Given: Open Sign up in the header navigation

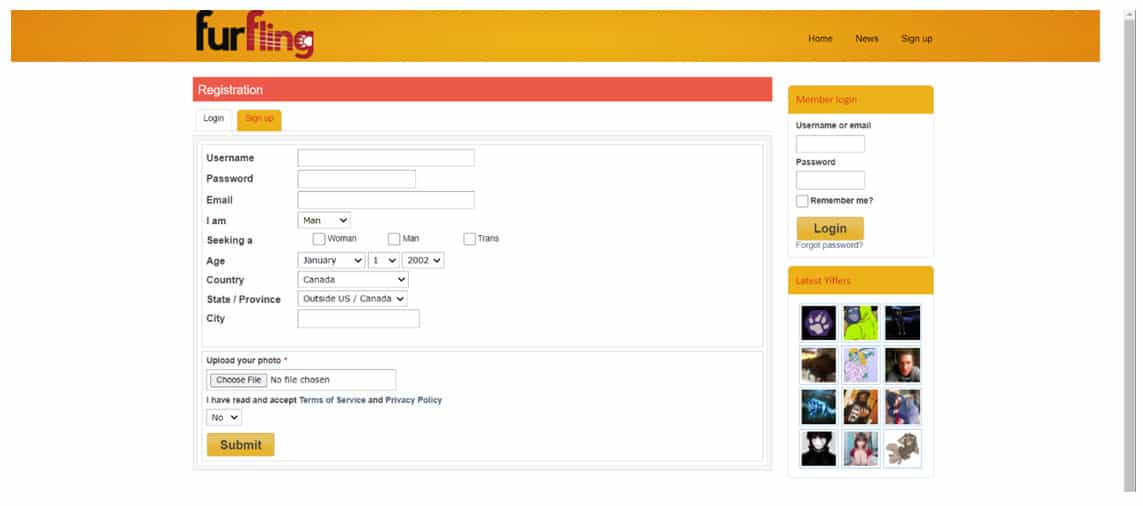Looking at the screenshot, I should (x=916, y=39).
